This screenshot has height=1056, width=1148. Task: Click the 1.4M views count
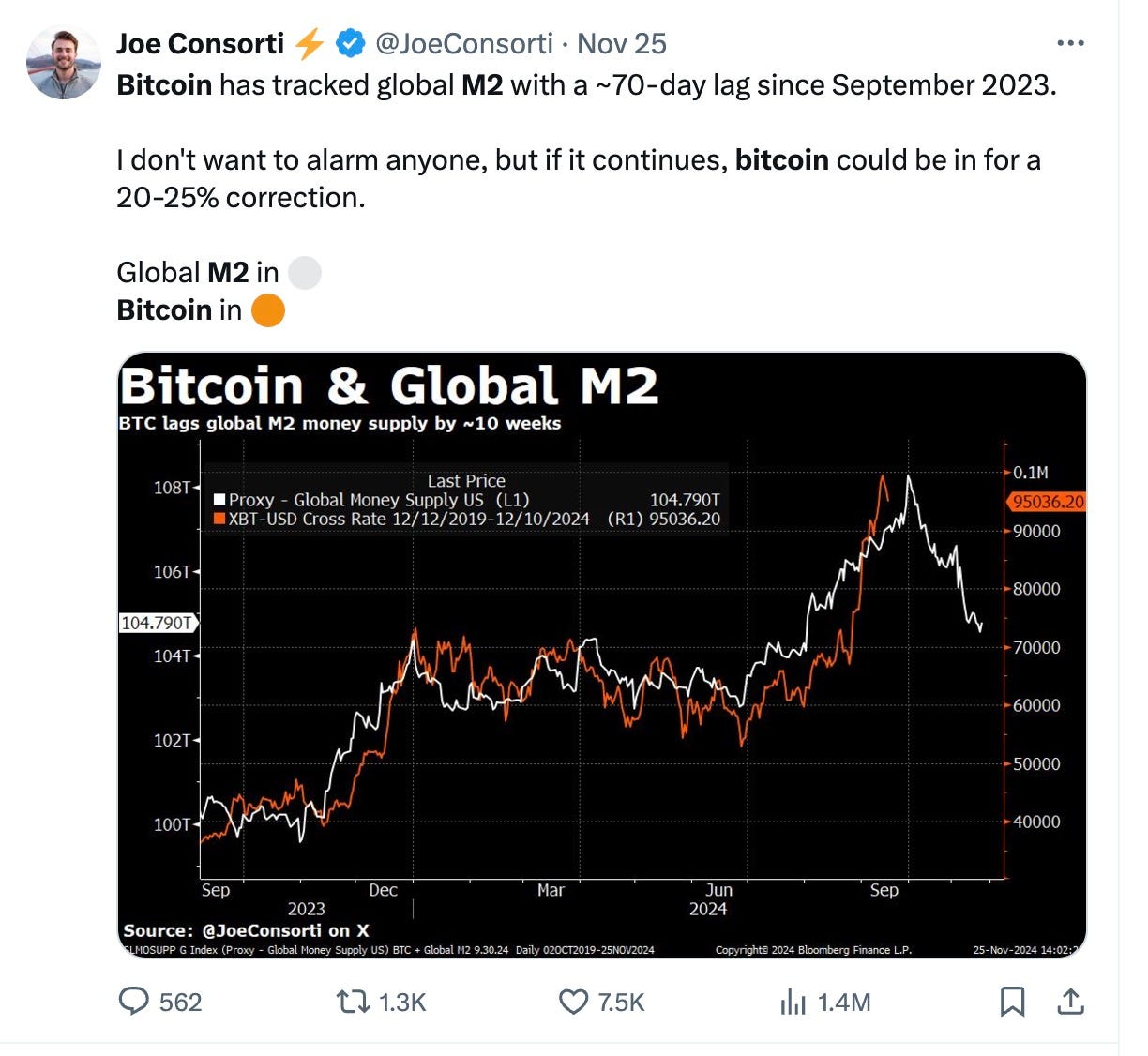point(843,1003)
